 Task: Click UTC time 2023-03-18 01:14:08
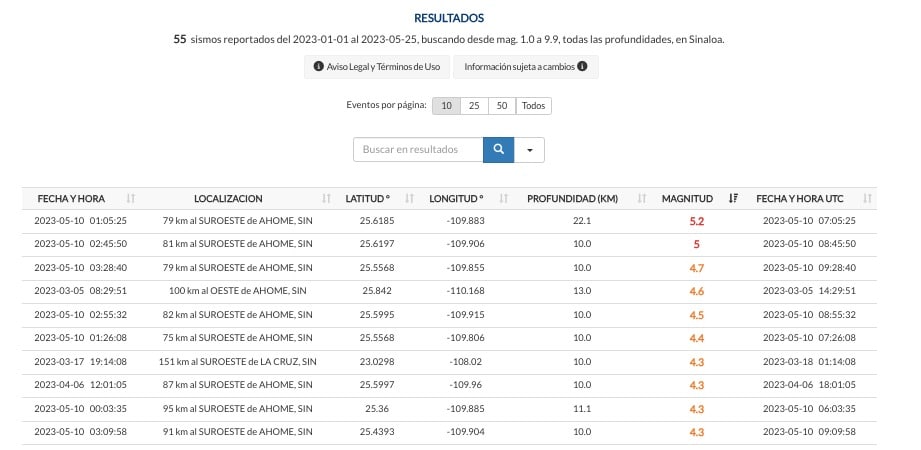click(809, 361)
